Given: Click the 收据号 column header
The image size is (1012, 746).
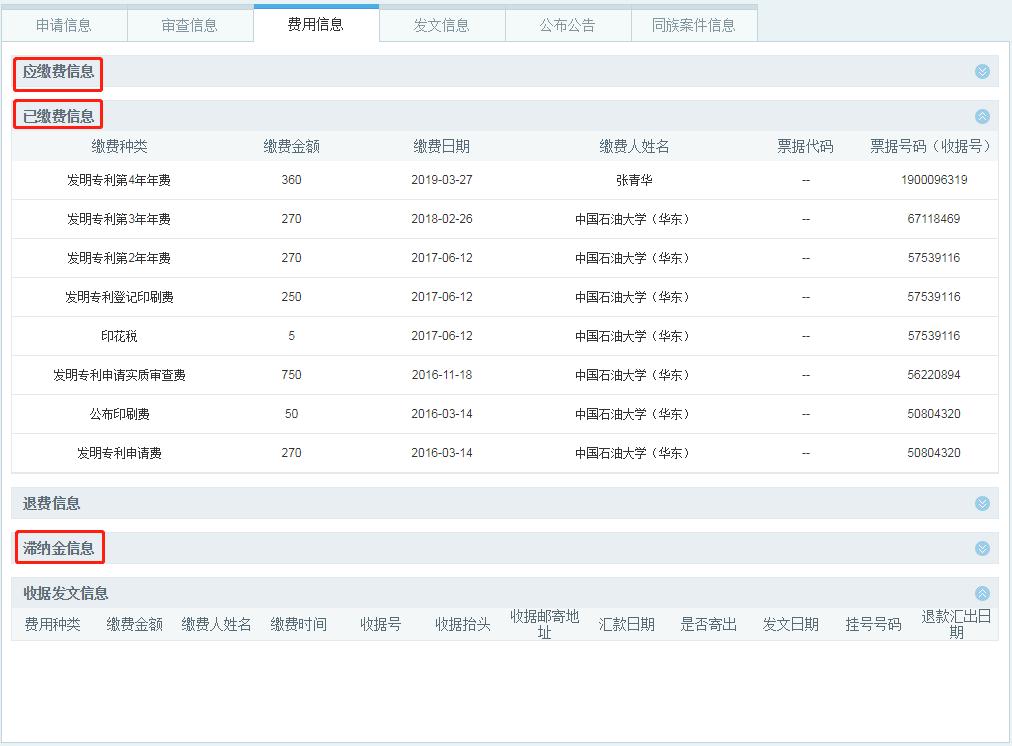Looking at the screenshot, I should tap(381, 625).
